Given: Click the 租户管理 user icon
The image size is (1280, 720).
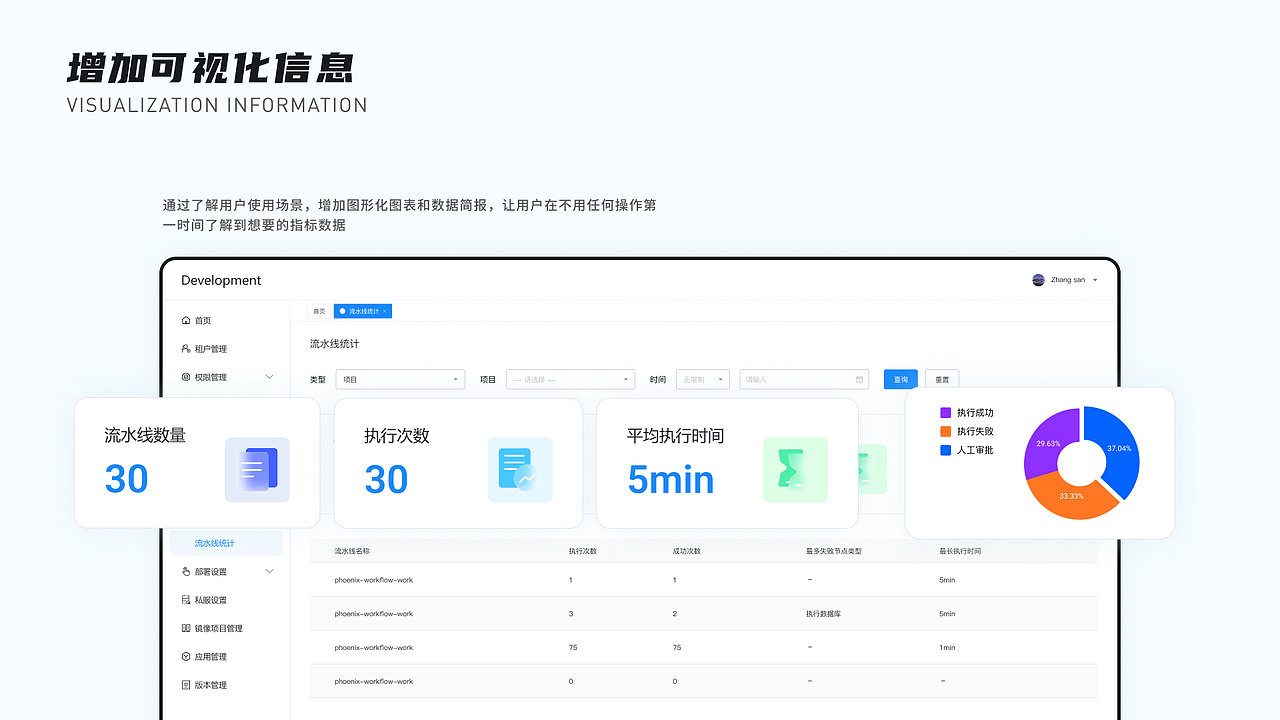Looking at the screenshot, I should tap(186, 349).
